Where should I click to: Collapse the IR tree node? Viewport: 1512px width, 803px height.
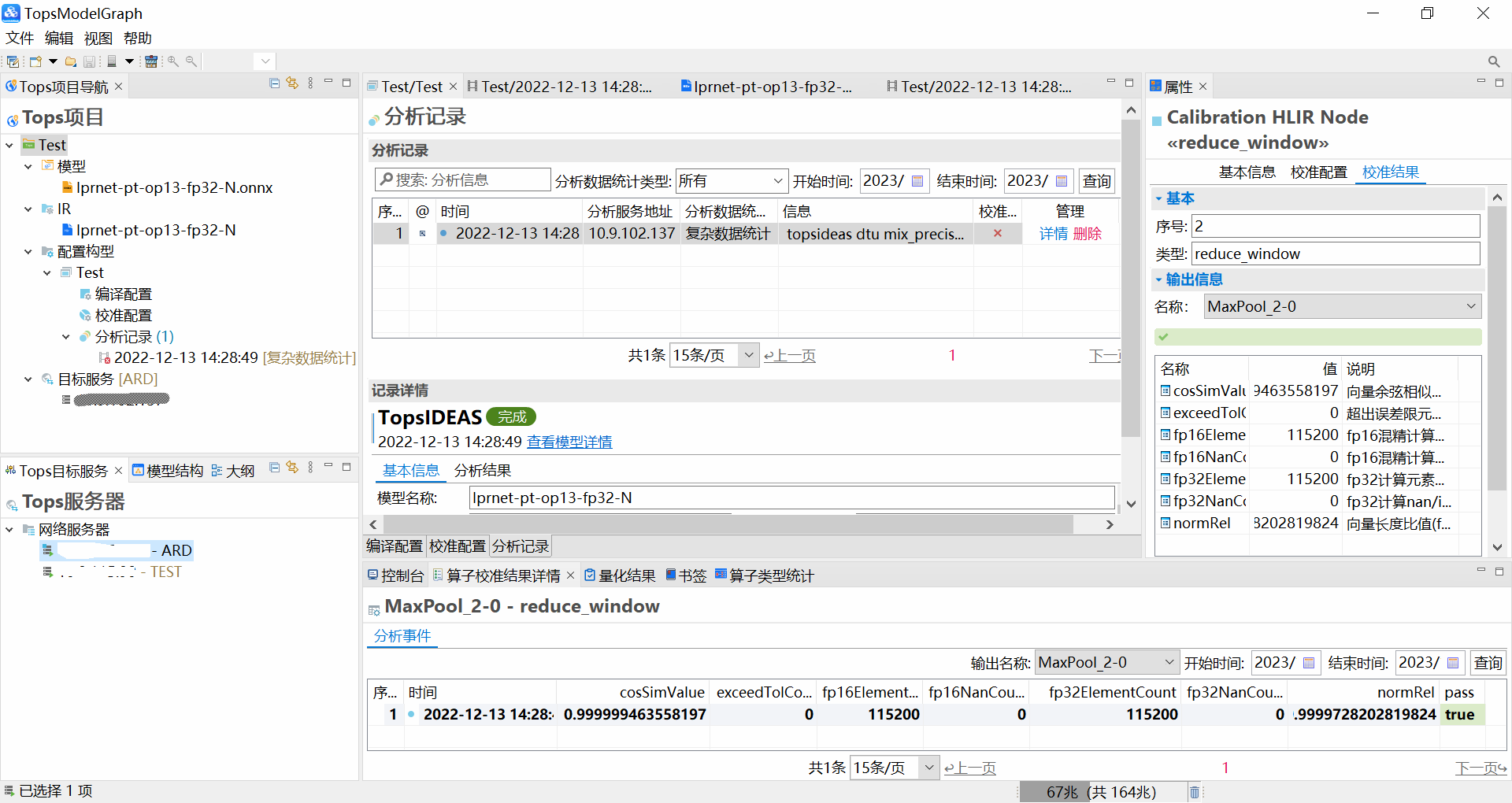coord(28,209)
